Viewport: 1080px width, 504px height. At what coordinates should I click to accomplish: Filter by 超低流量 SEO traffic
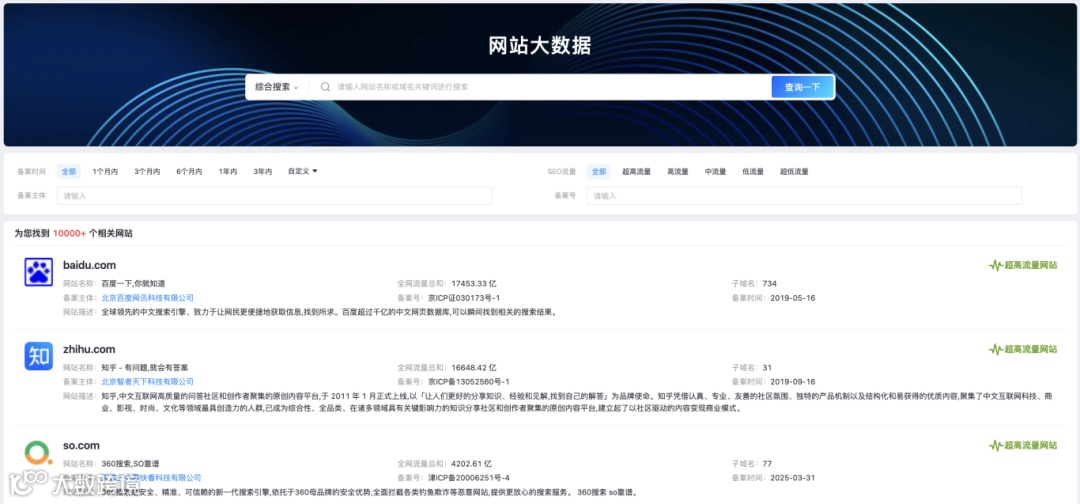tap(794, 171)
